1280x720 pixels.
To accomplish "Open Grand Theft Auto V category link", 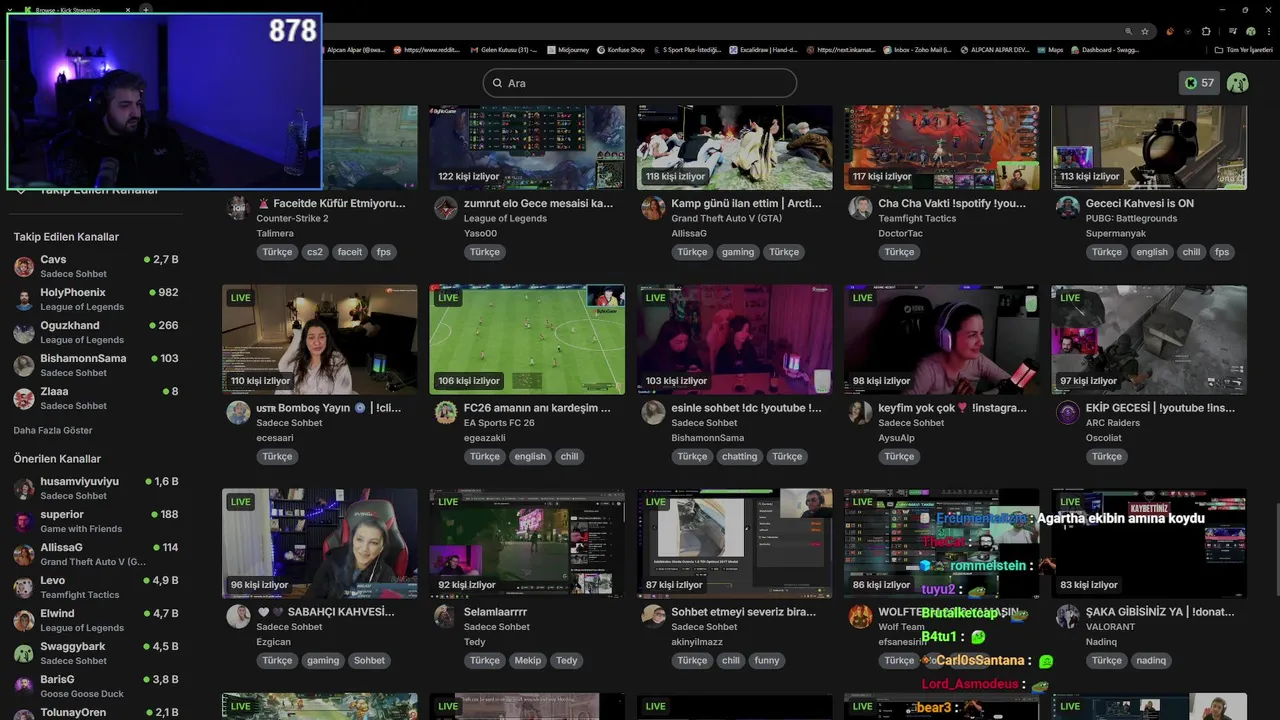I will [727, 218].
